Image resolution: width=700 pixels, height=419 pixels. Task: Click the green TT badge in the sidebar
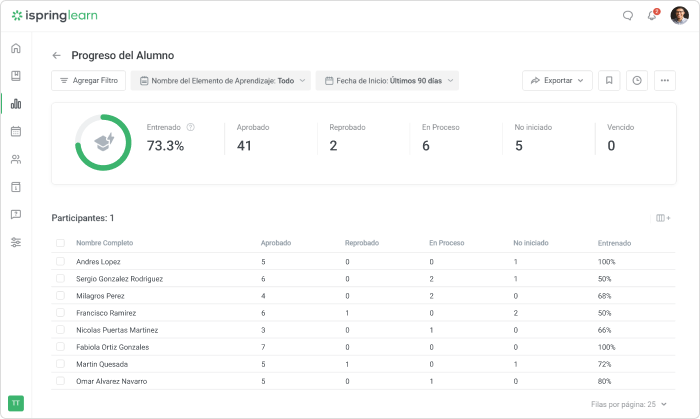click(16, 403)
